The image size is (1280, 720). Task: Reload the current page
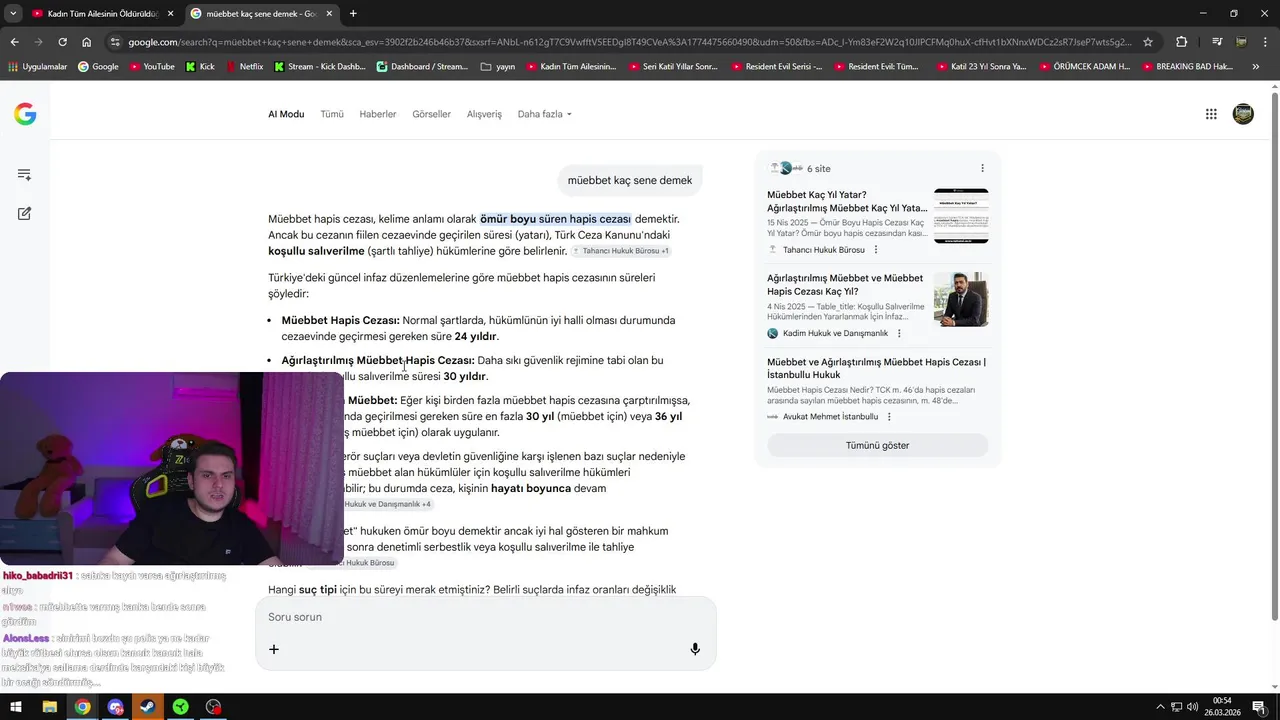pyautogui.click(x=62, y=42)
